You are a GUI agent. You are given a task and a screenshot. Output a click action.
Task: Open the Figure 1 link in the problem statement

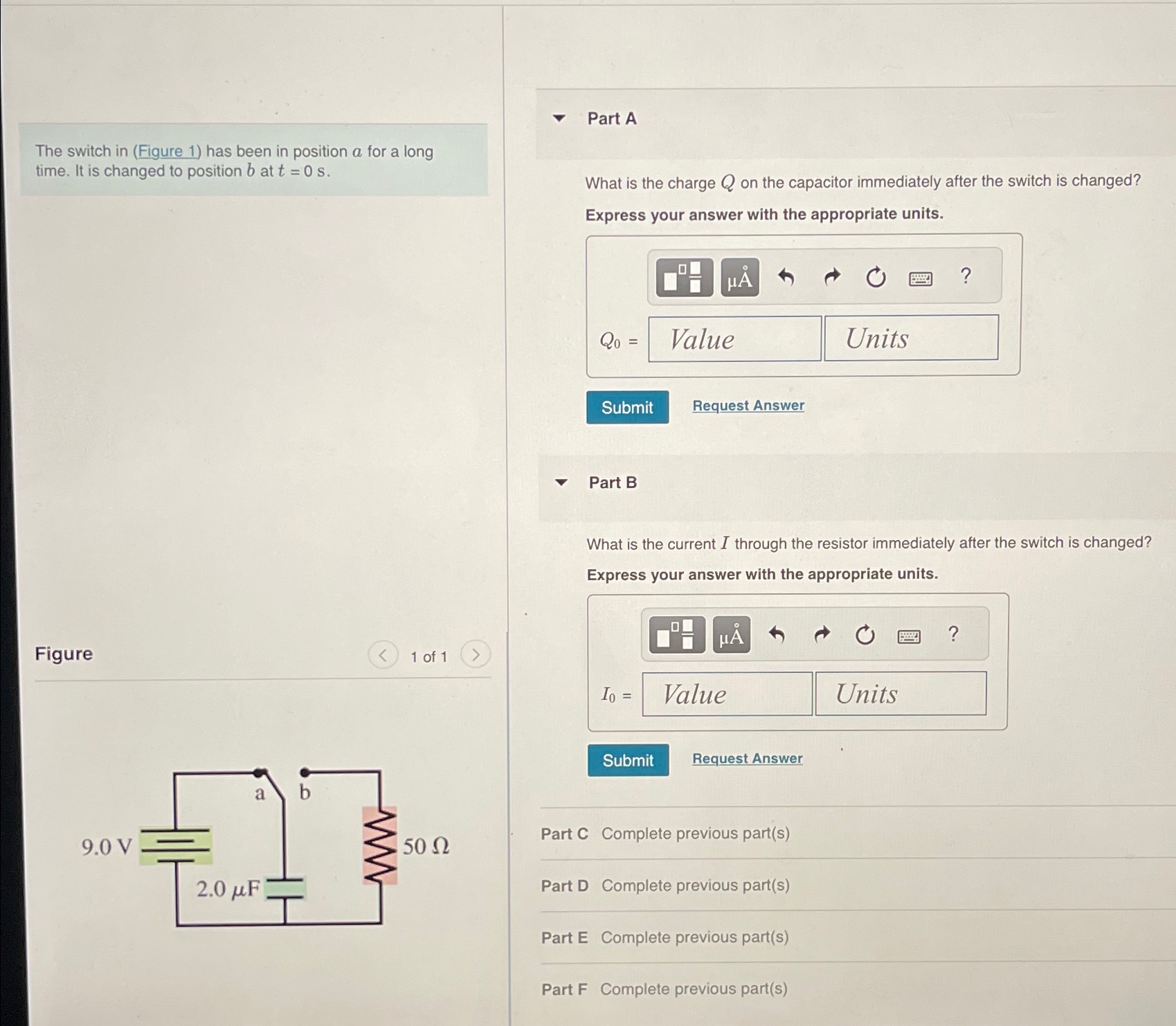click(x=166, y=151)
